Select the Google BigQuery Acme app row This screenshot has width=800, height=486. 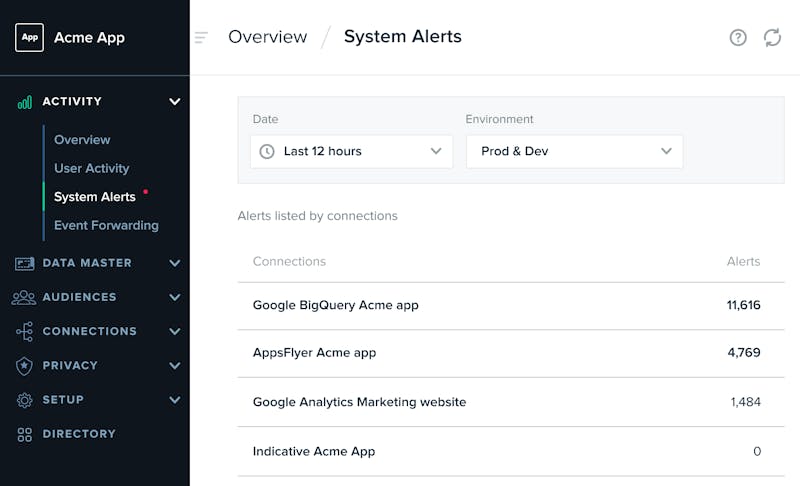511,305
